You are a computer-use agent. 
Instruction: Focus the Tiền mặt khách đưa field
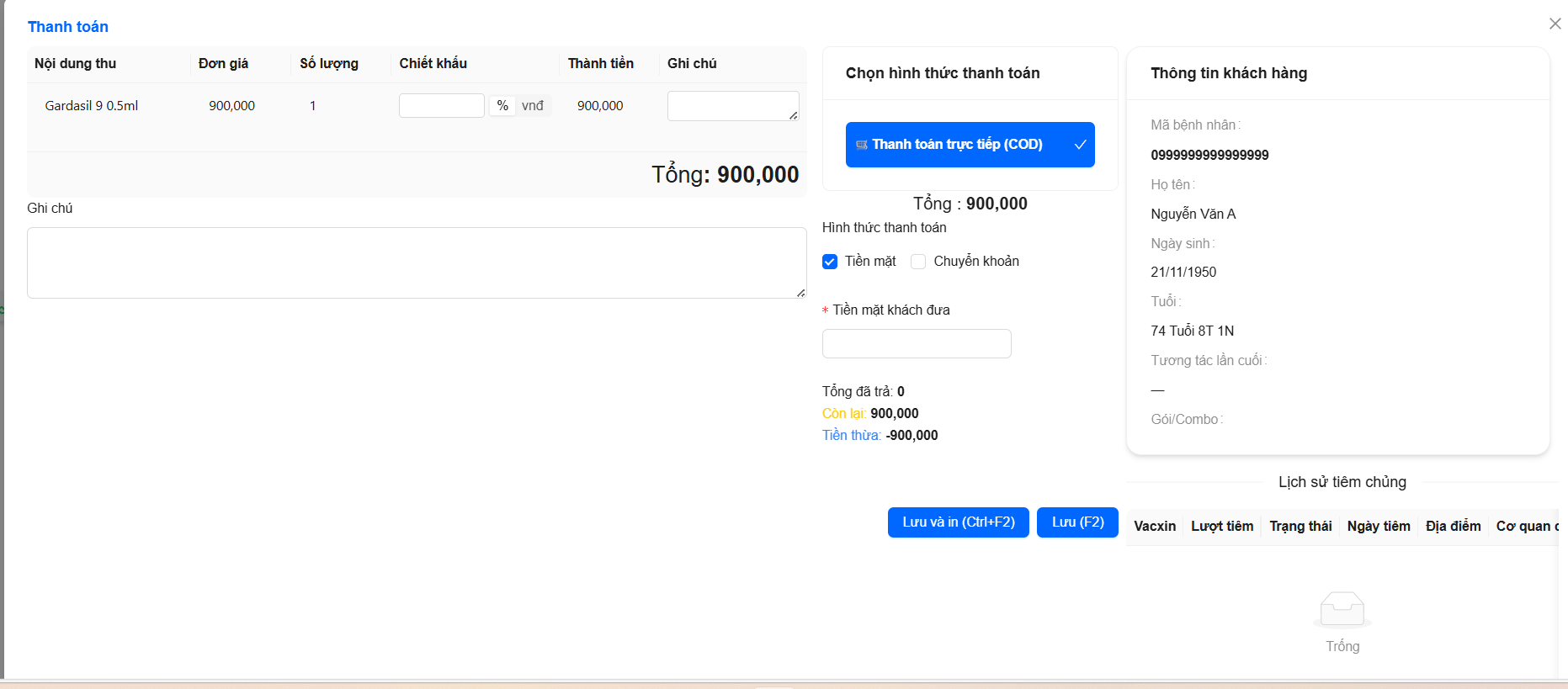pyautogui.click(x=916, y=343)
